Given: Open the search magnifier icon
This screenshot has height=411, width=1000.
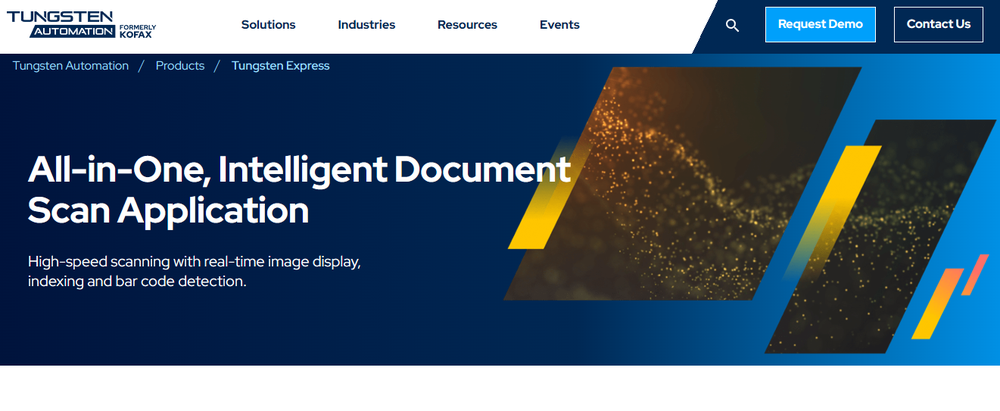Looking at the screenshot, I should (x=732, y=26).
